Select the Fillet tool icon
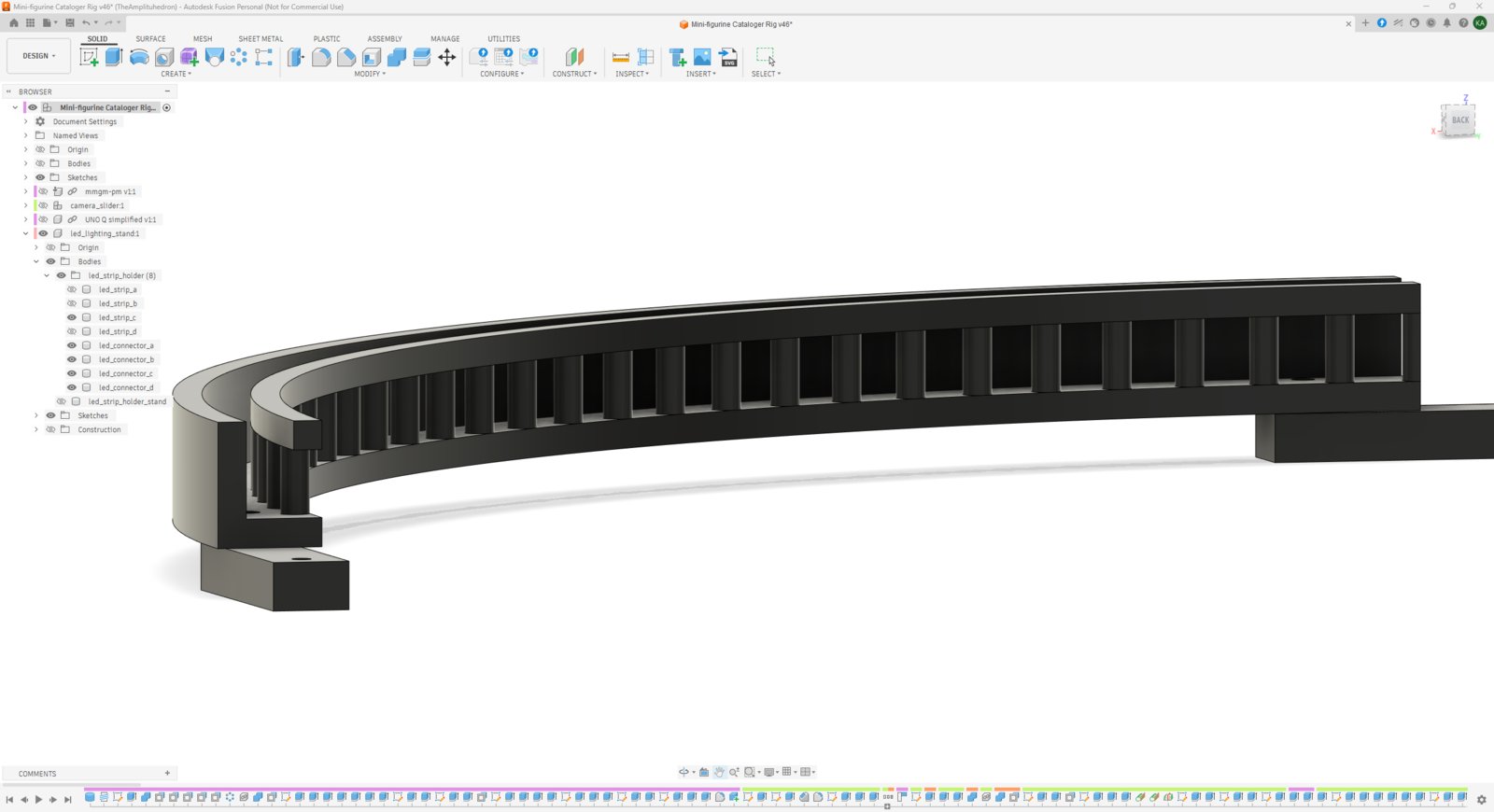This screenshot has height=812, width=1494. [321, 57]
